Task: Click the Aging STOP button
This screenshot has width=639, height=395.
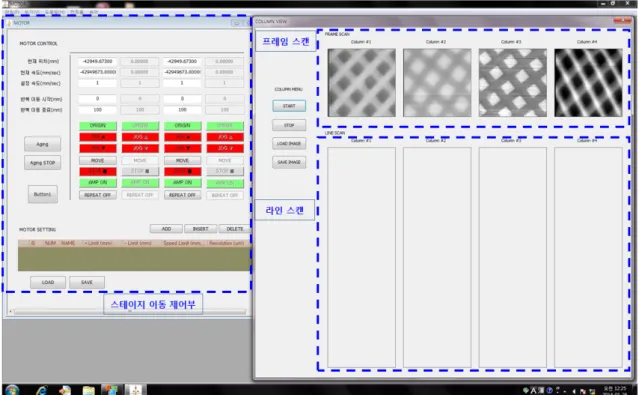Action: [x=42, y=163]
